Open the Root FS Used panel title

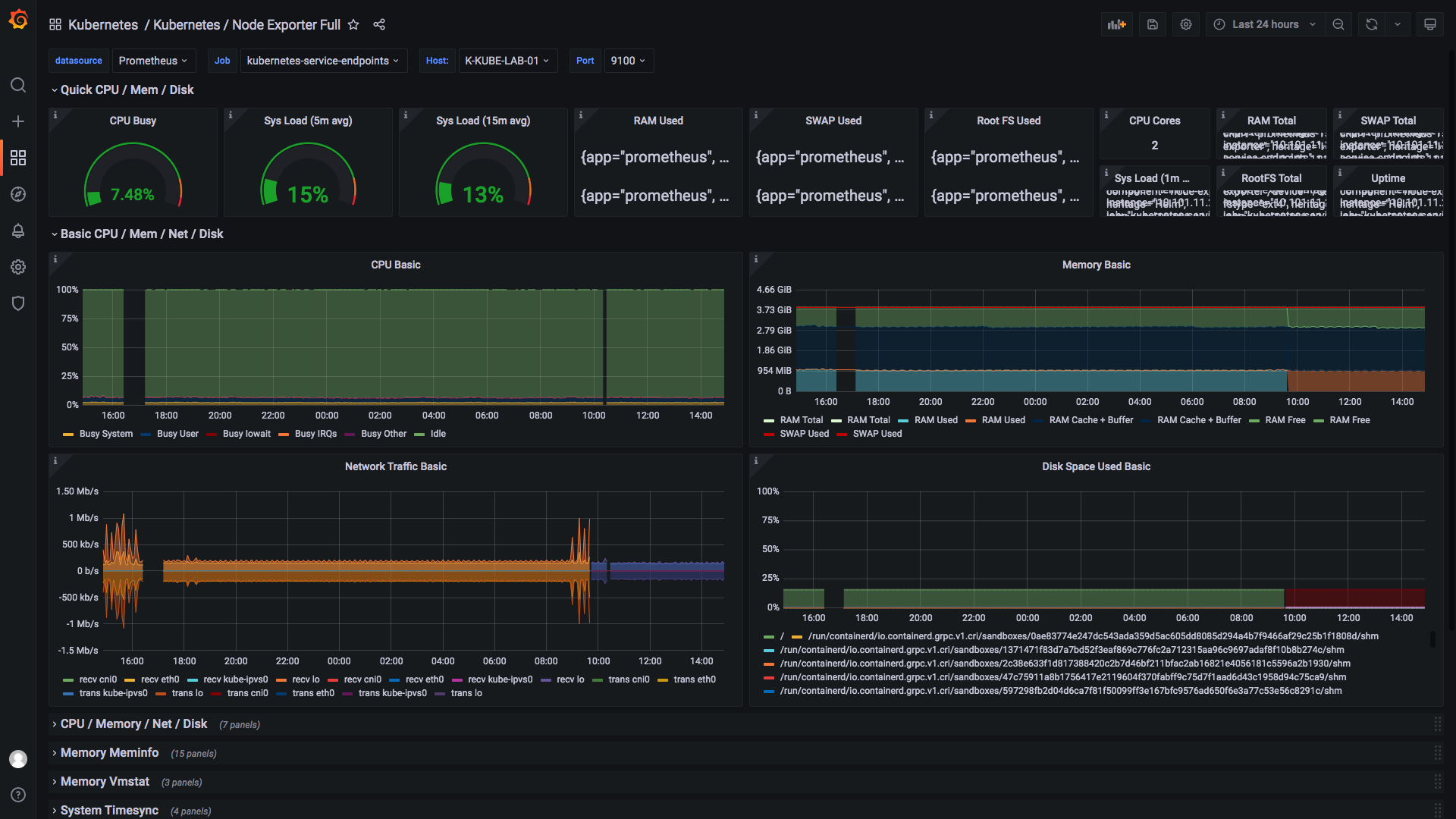pos(1009,121)
